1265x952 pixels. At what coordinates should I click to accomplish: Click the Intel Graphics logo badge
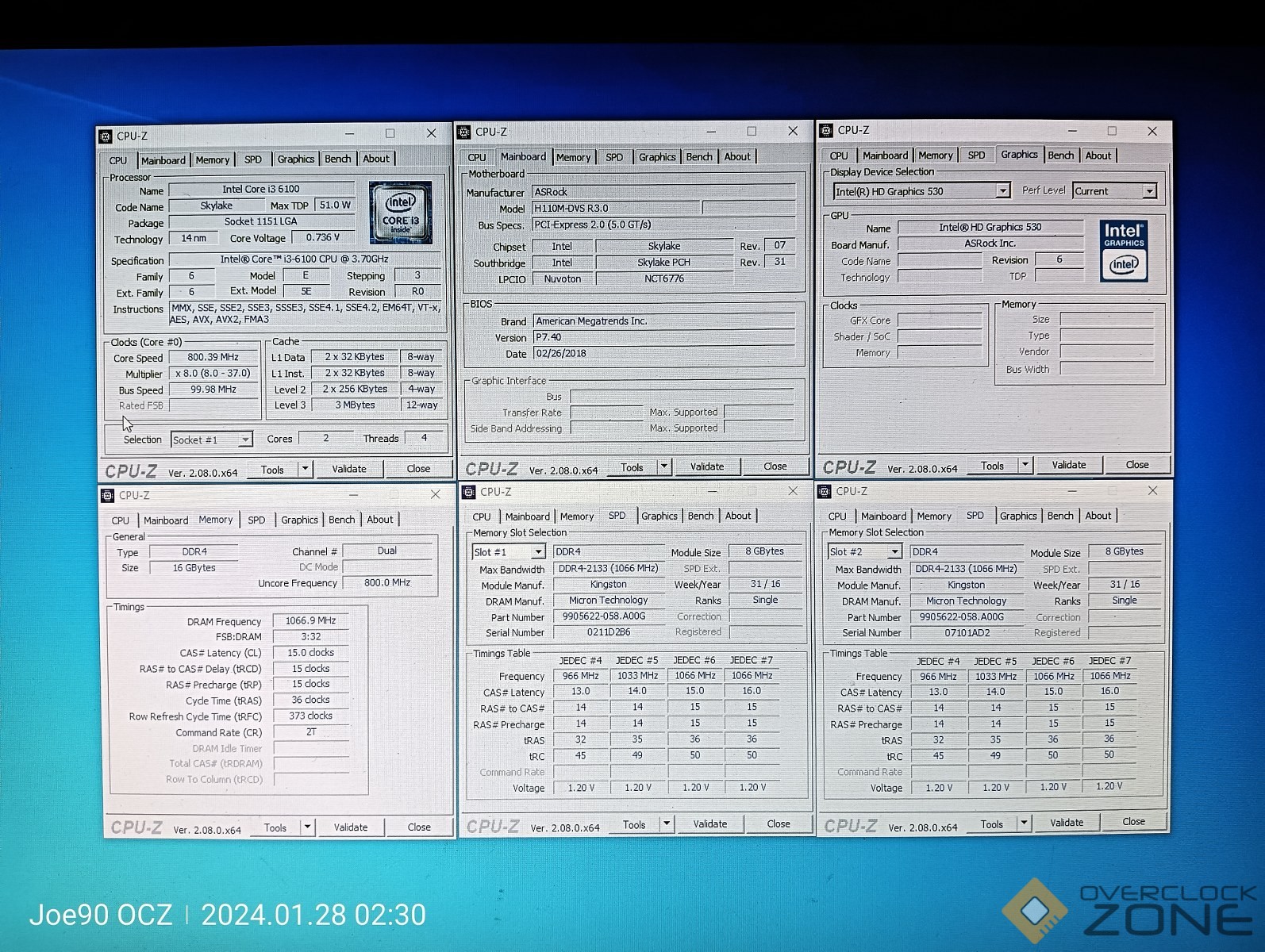pyautogui.click(x=1124, y=251)
